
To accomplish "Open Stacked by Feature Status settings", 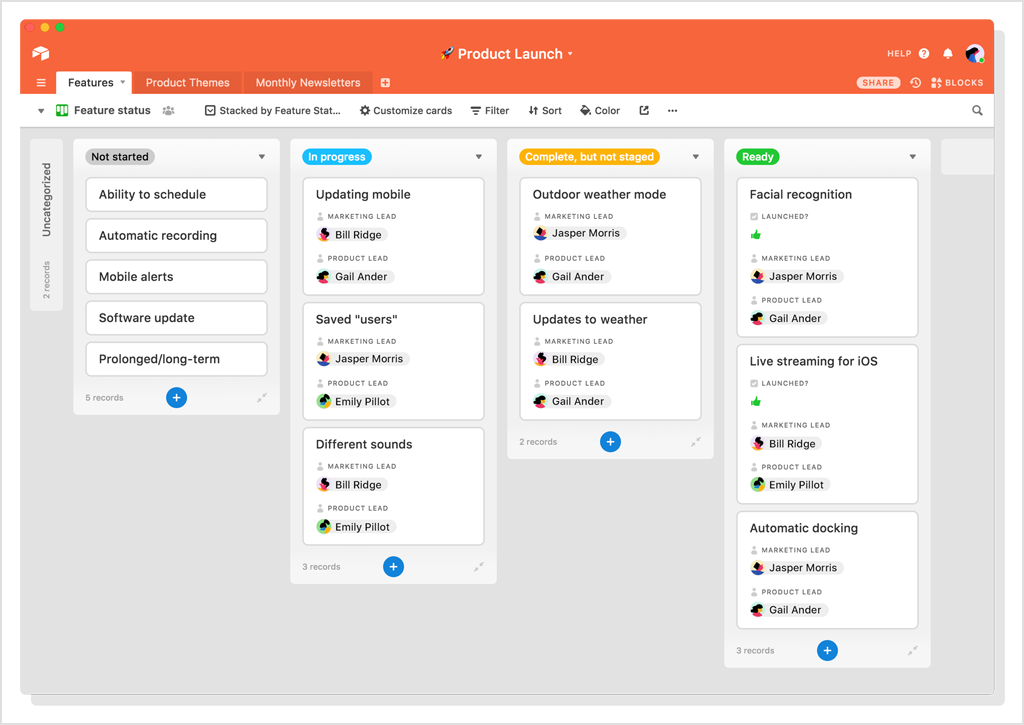I will [x=273, y=110].
